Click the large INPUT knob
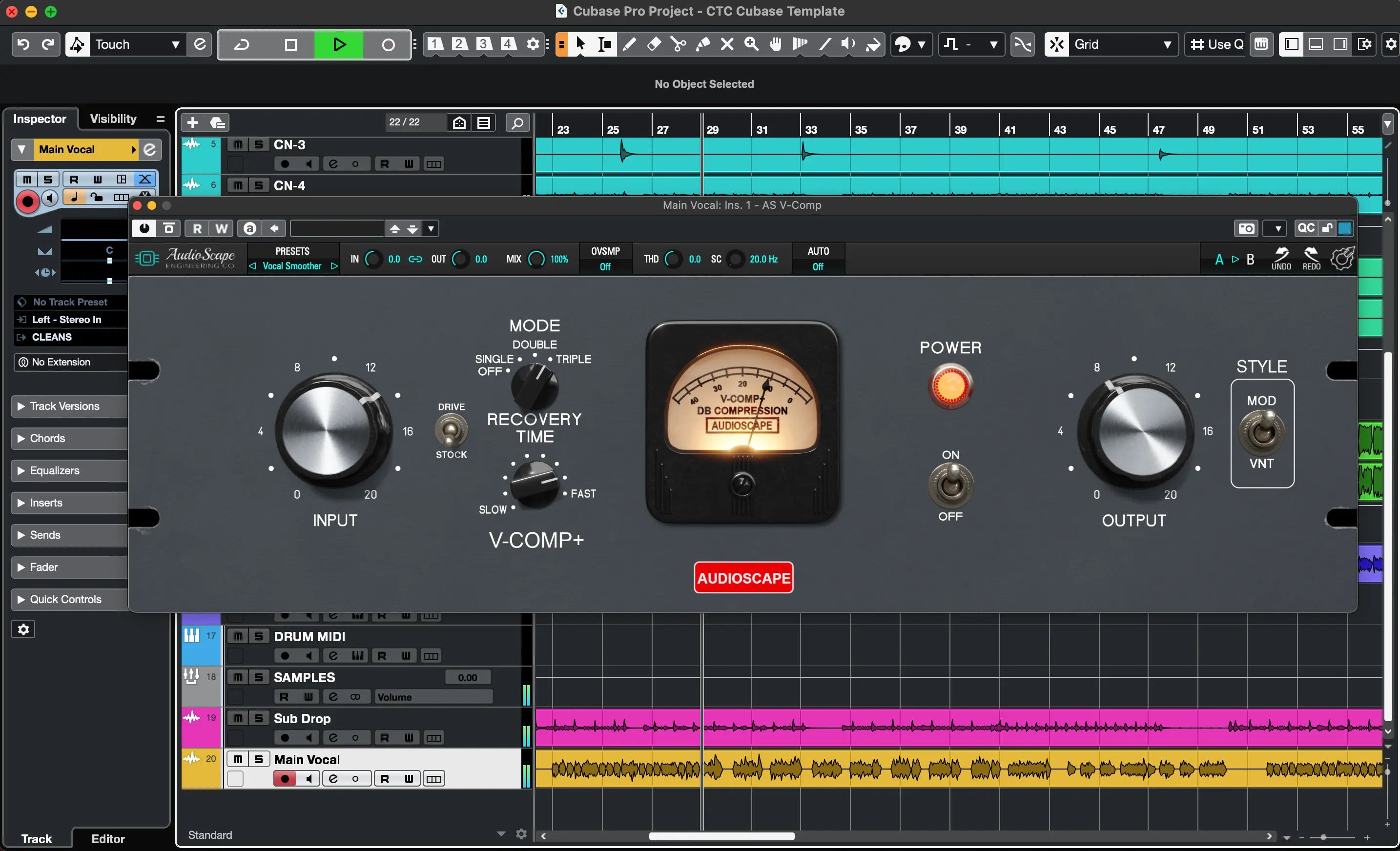Image resolution: width=1400 pixels, height=851 pixels. [333, 430]
